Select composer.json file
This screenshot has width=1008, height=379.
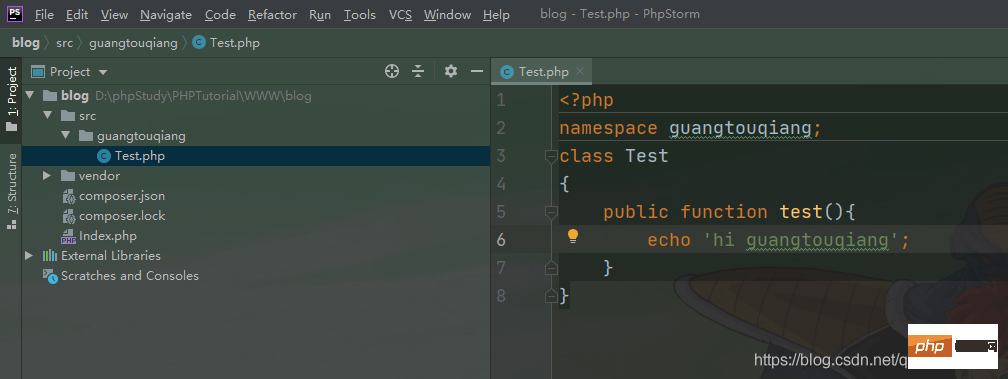pyautogui.click(x=122, y=196)
